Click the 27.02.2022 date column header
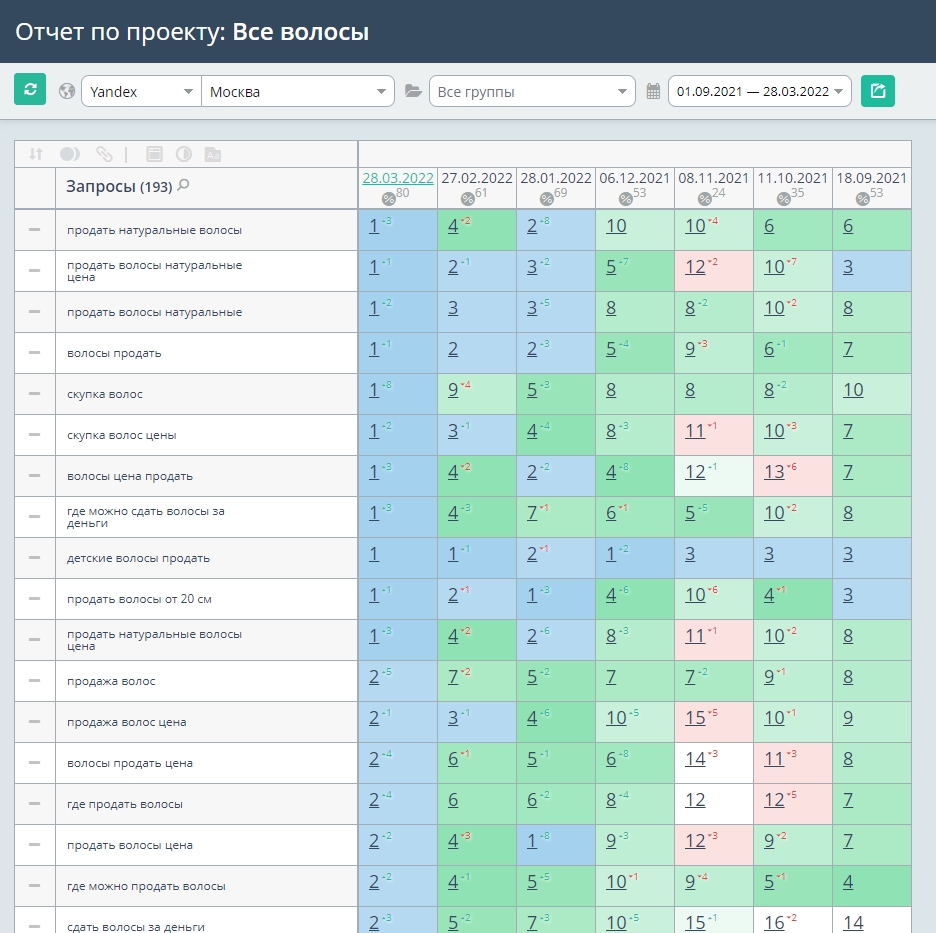 click(476, 178)
